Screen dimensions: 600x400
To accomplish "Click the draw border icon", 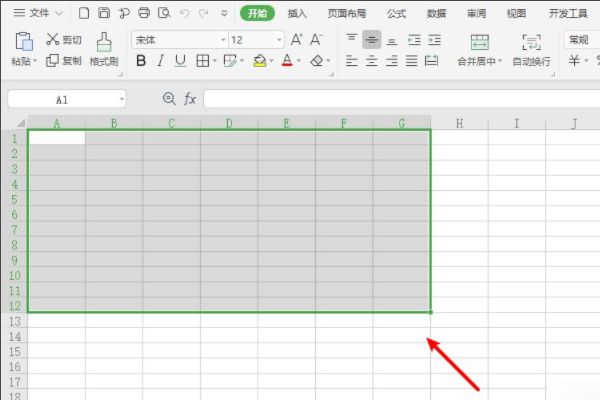I will (x=230, y=60).
